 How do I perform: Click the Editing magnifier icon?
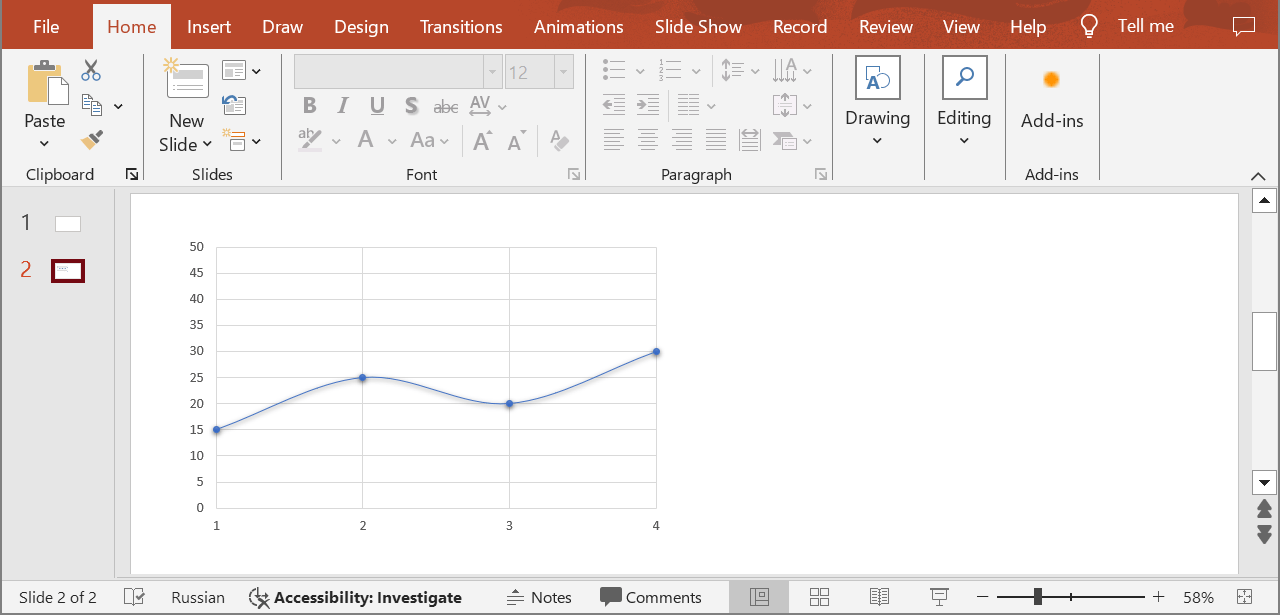click(x=965, y=78)
